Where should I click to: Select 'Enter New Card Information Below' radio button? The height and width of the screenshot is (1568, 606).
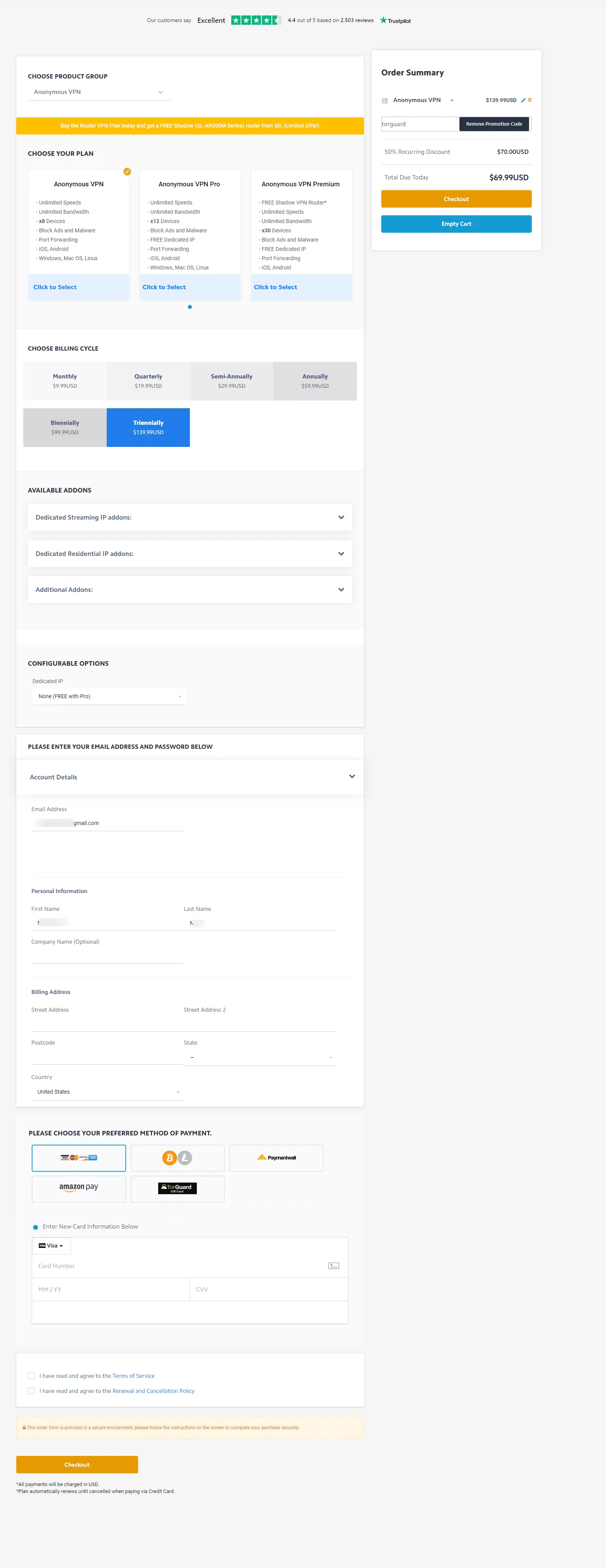(x=35, y=1227)
